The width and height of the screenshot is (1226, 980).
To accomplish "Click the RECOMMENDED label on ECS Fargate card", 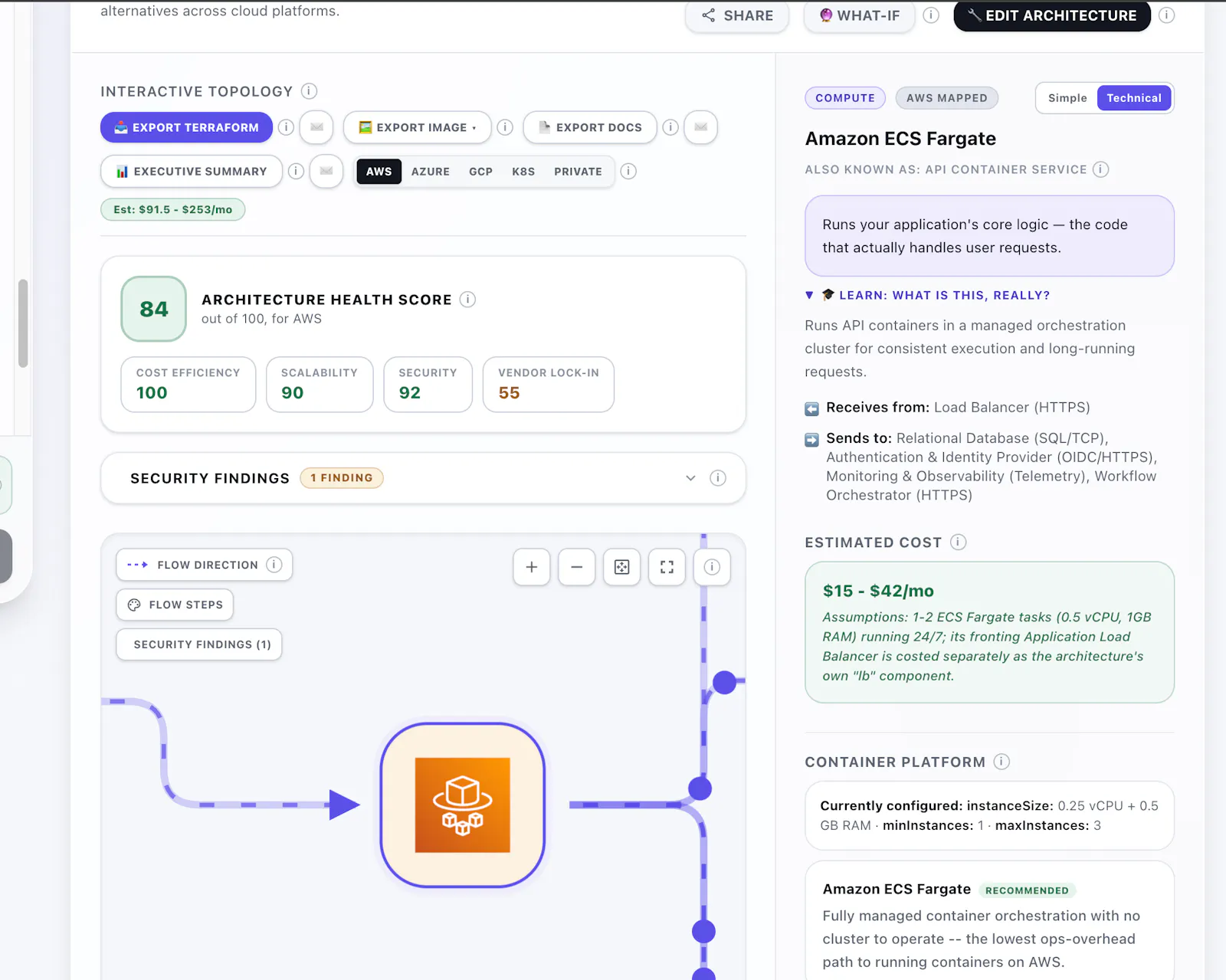I will tap(1027, 890).
